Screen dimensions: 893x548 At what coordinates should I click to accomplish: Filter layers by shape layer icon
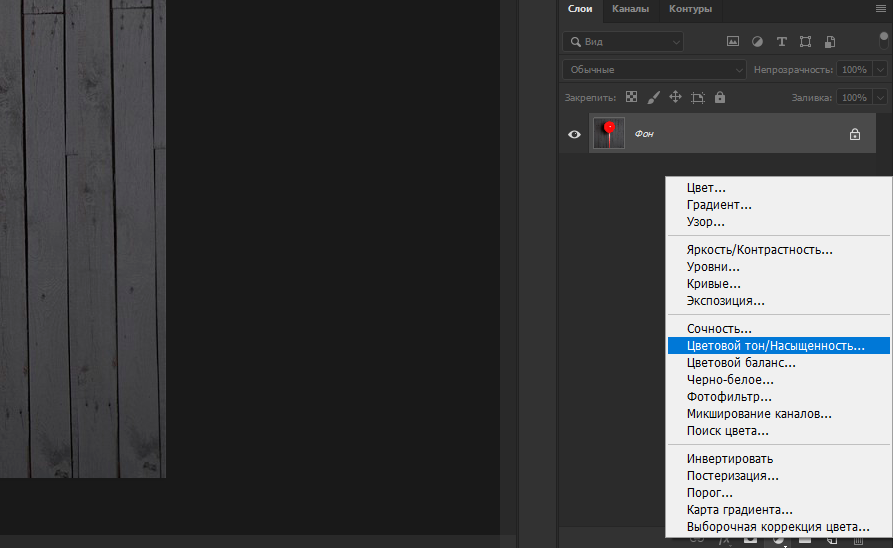(805, 42)
